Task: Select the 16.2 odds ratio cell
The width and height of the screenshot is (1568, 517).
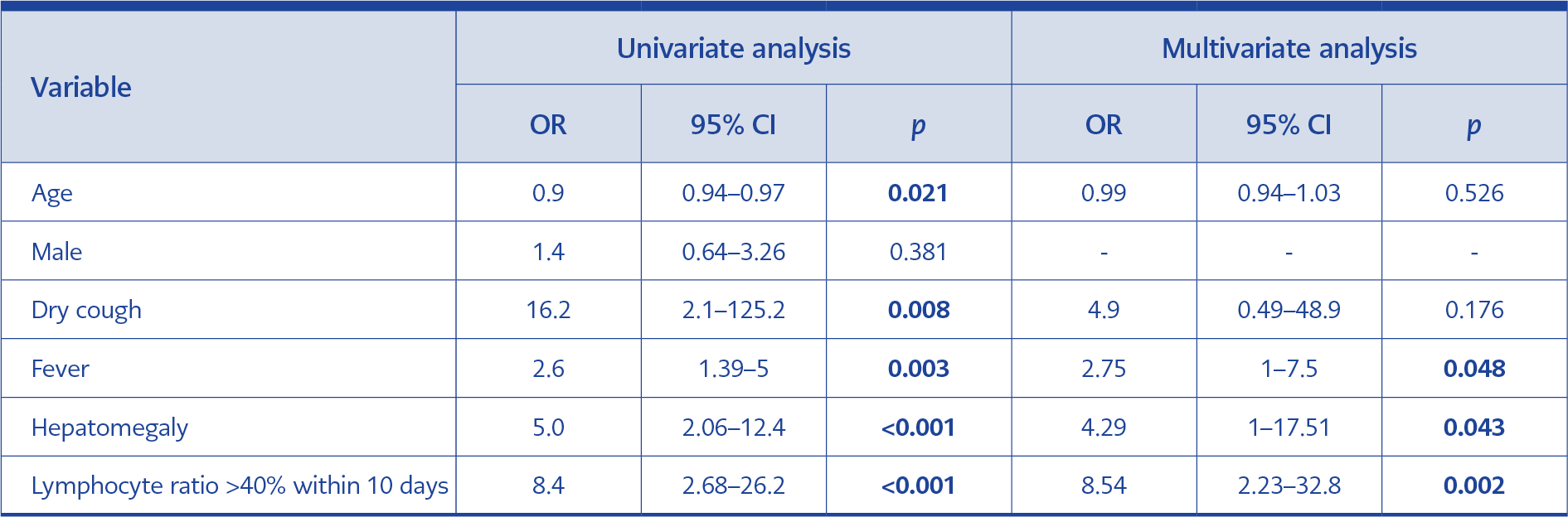Action: (548, 310)
